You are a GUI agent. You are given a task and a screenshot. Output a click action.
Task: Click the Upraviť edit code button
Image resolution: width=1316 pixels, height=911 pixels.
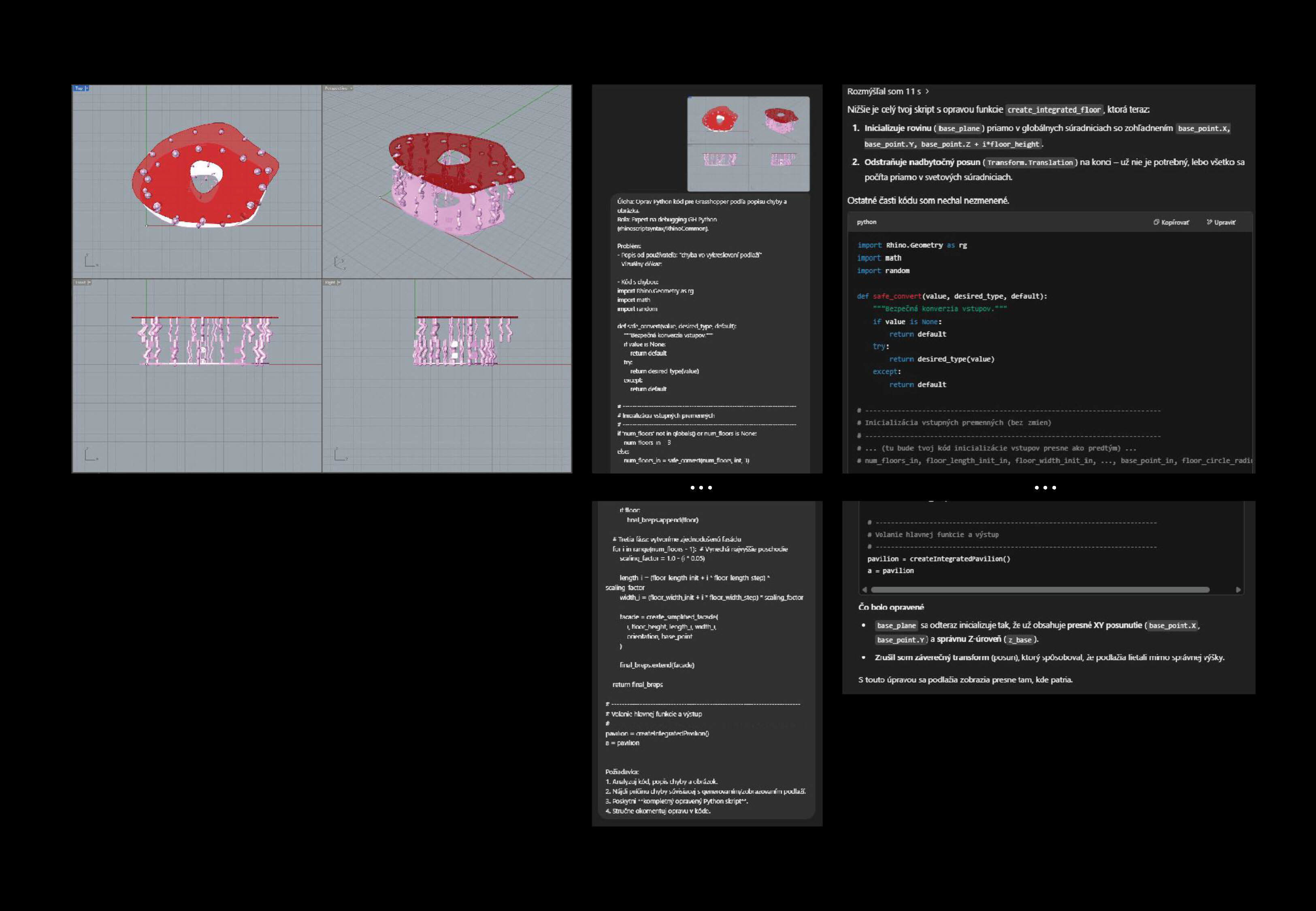(1225, 223)
